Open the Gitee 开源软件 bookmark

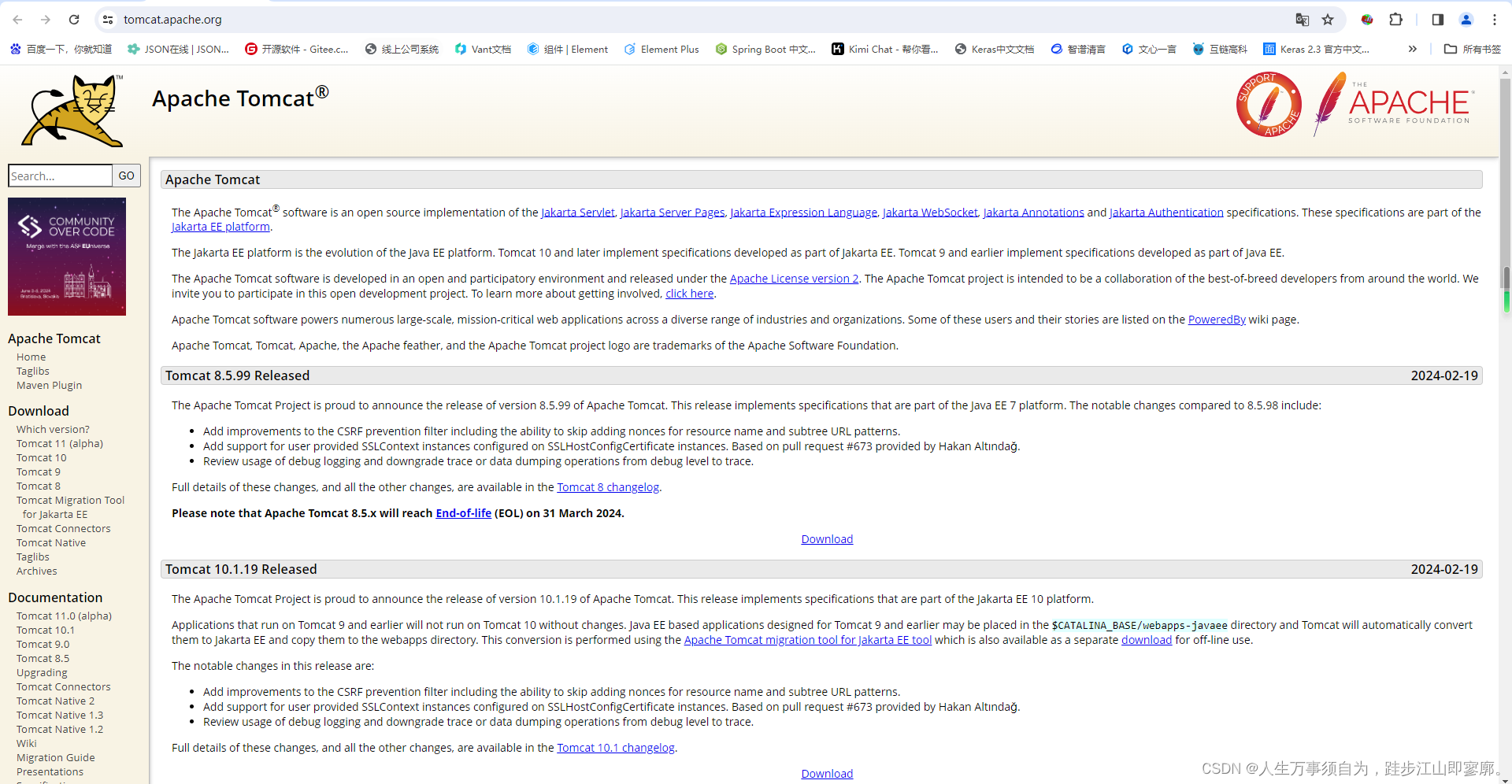(296, 49)
